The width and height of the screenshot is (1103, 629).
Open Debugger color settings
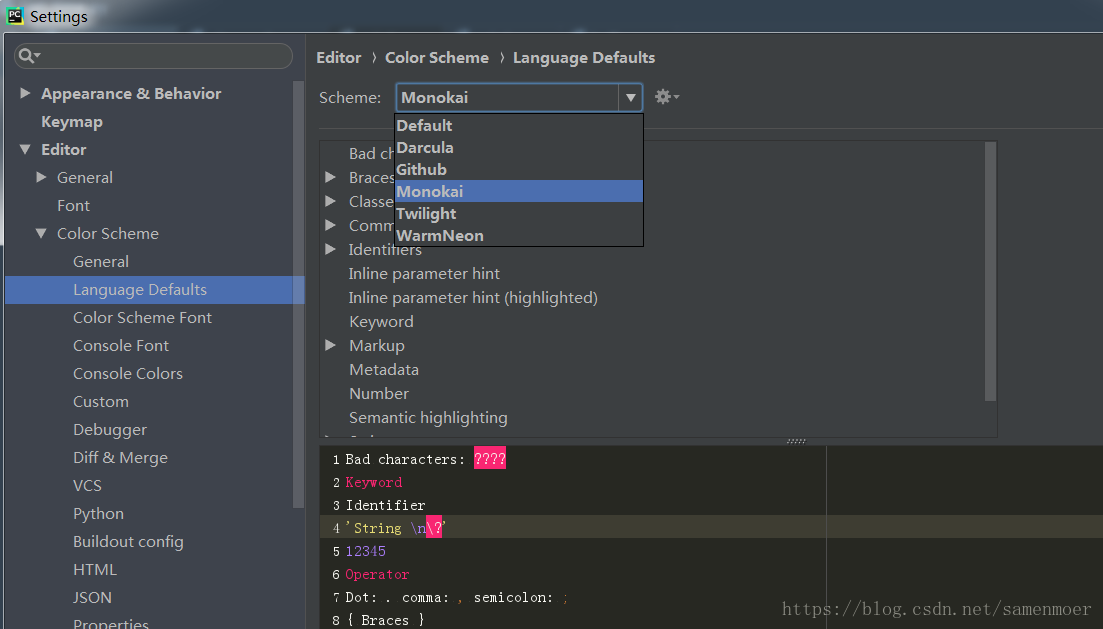(110, 430)
